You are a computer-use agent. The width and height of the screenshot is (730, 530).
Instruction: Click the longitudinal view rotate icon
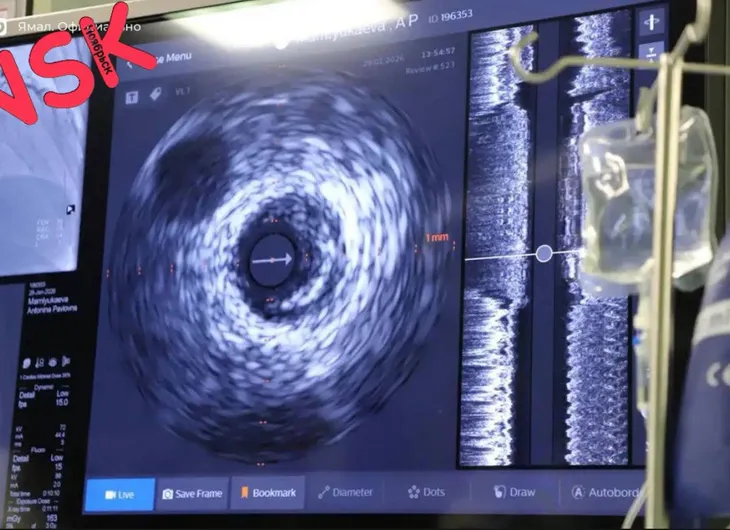point(651,21)
